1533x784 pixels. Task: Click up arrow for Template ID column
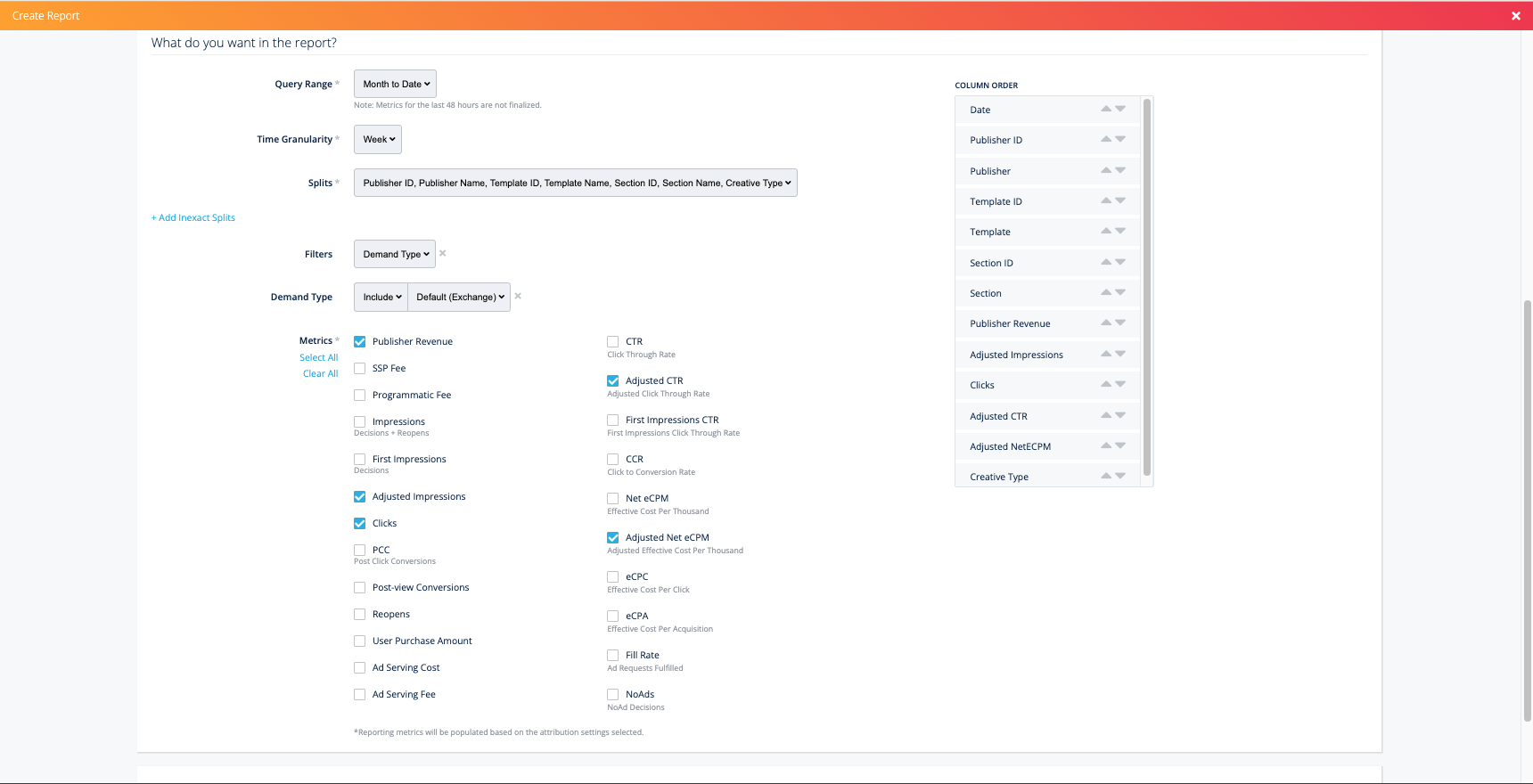[1105, 200]
